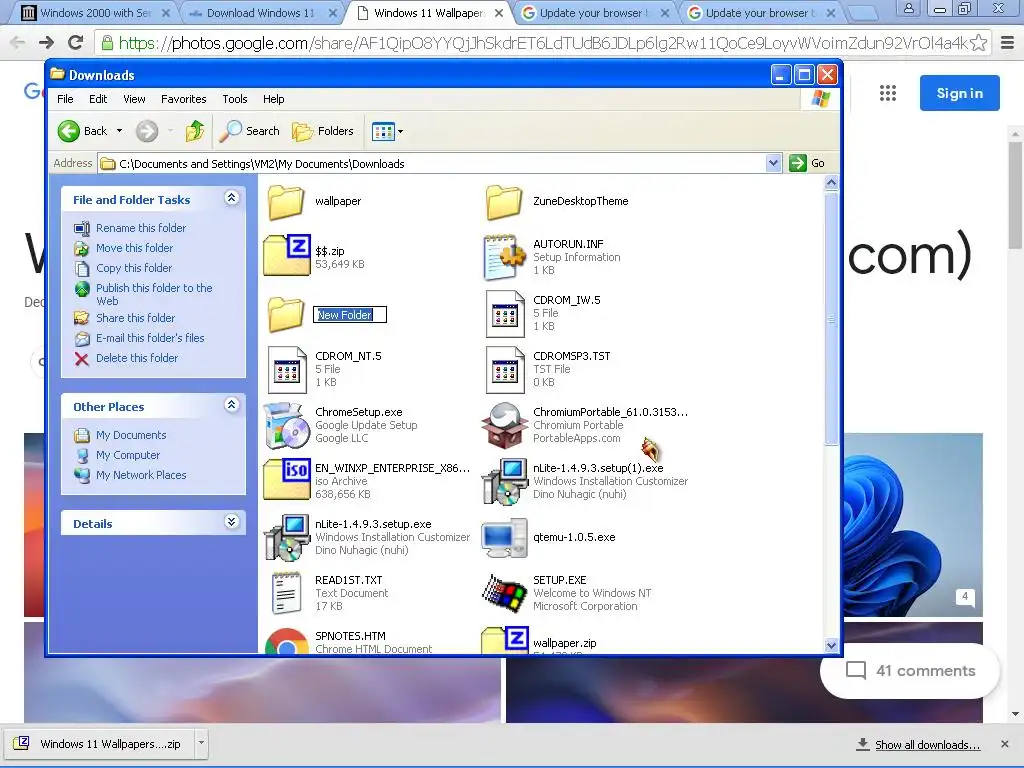The image size is (1024, 768).
Task: Select the SPNOTES.HTM Chrome icon
Action: click(x=287, y=641)
